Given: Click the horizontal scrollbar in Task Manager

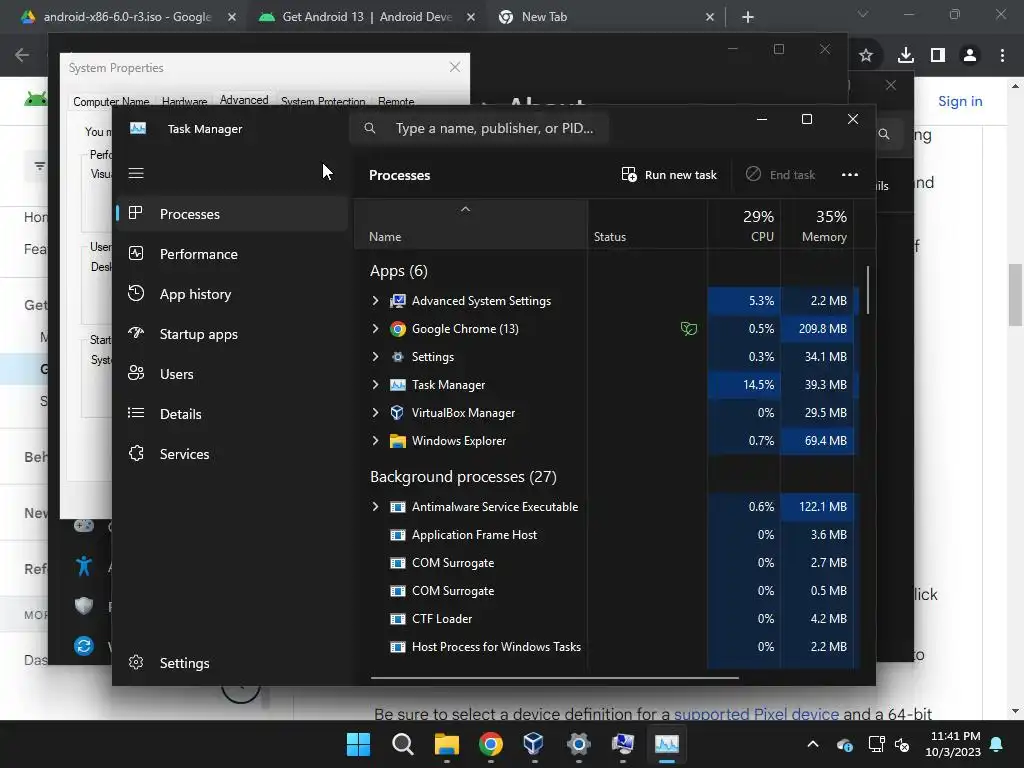Looking at the screenshot, I should [554, 678].
